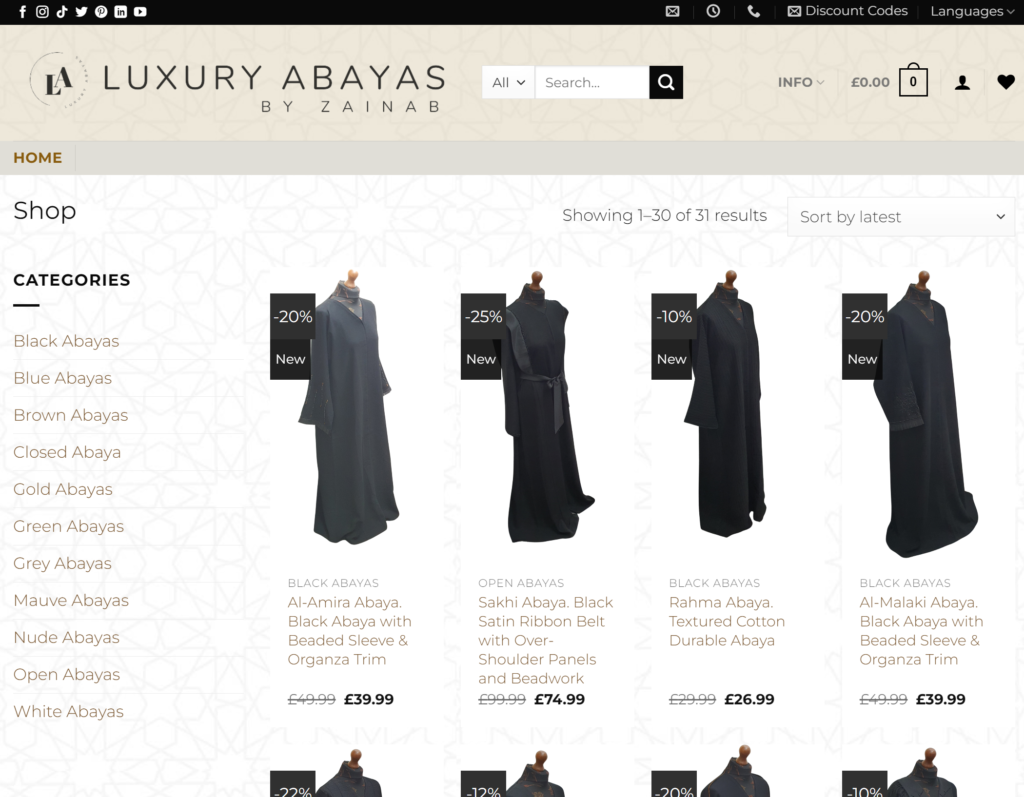Open the 'Sort by latest' dropdown
1024x797 pixels.
pos(899,216)
